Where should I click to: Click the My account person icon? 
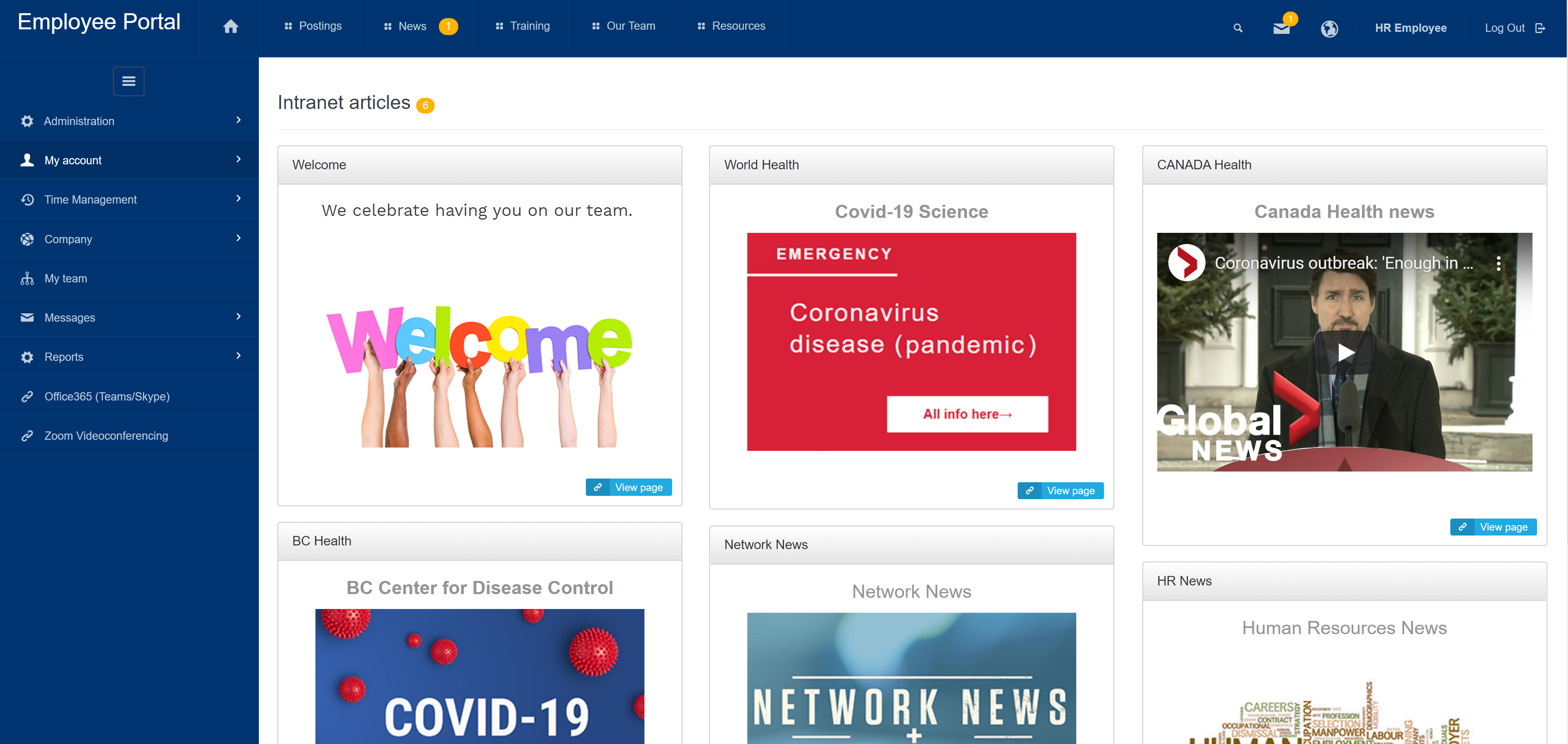coord(27,160)
